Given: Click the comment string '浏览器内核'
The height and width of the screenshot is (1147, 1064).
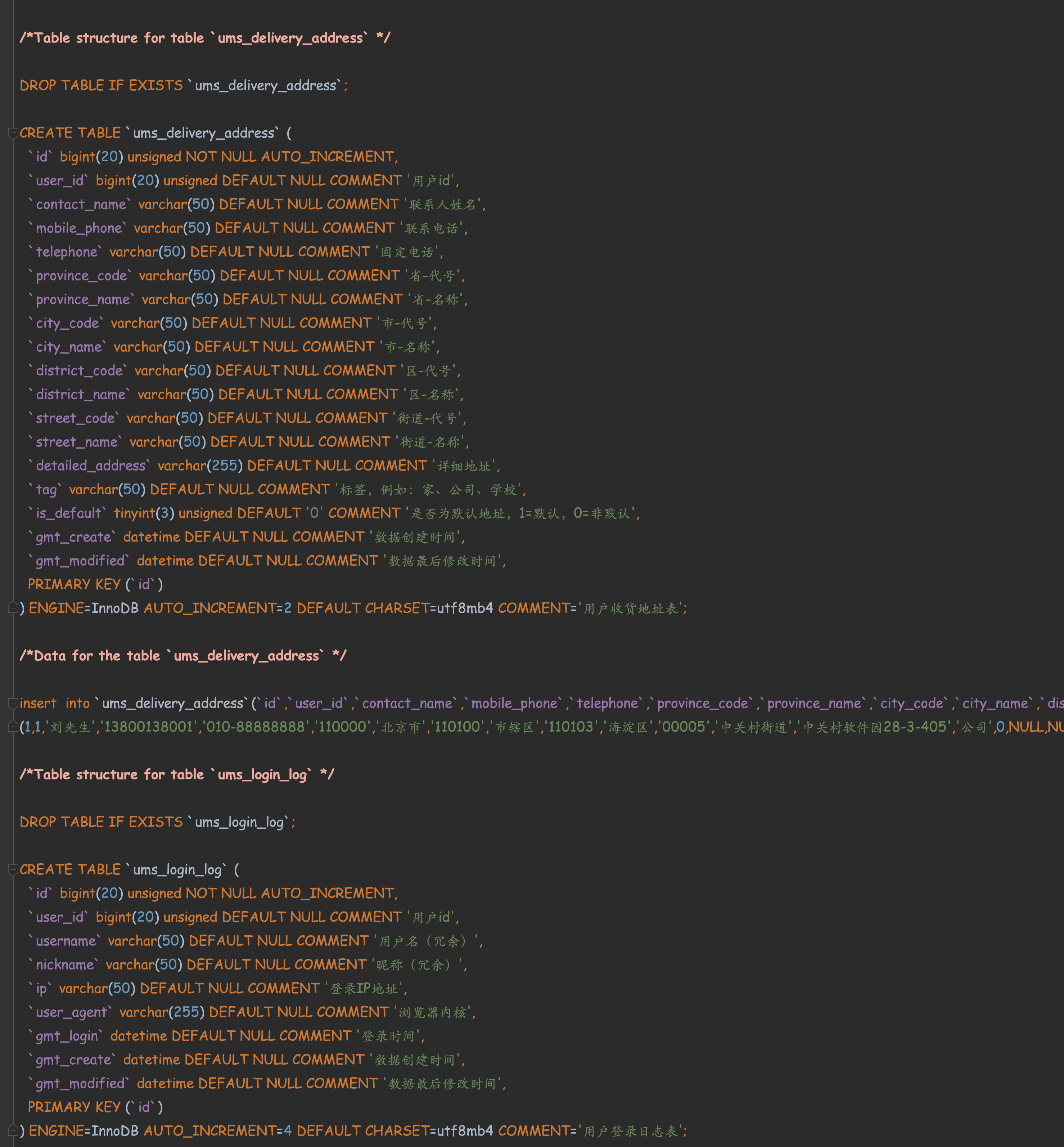Looking at the screenshot, I should (432, 1012).
